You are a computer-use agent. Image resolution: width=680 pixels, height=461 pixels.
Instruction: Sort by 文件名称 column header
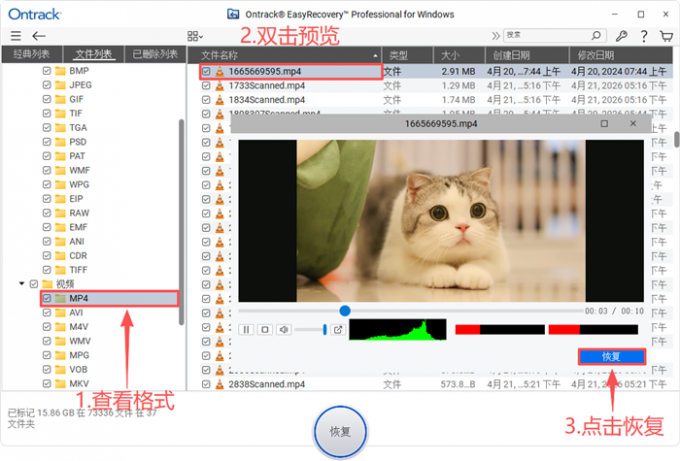coord(284,56)
